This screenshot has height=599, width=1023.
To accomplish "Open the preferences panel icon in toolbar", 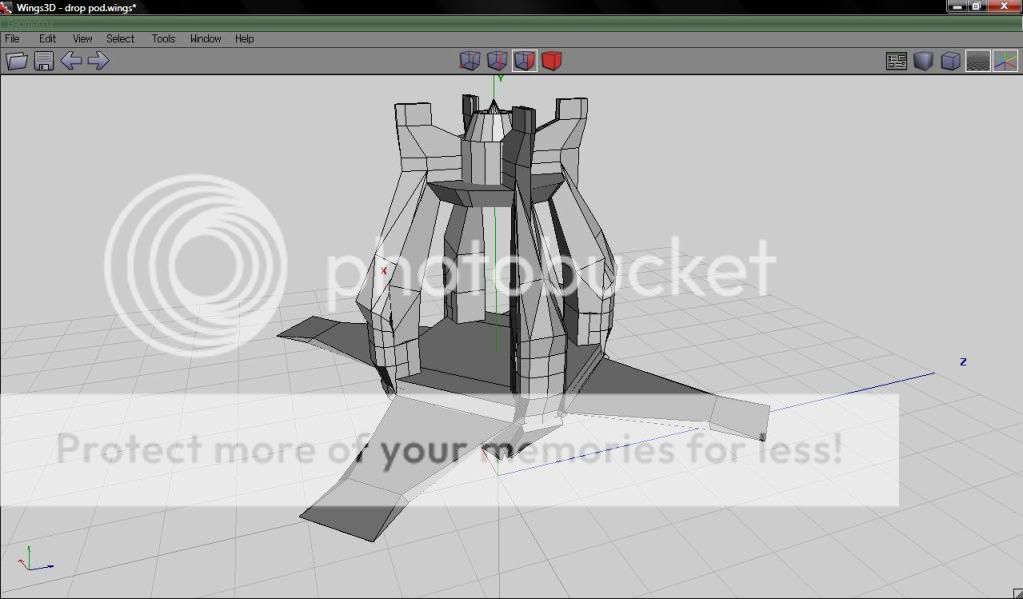I will [x=896, y=61].
